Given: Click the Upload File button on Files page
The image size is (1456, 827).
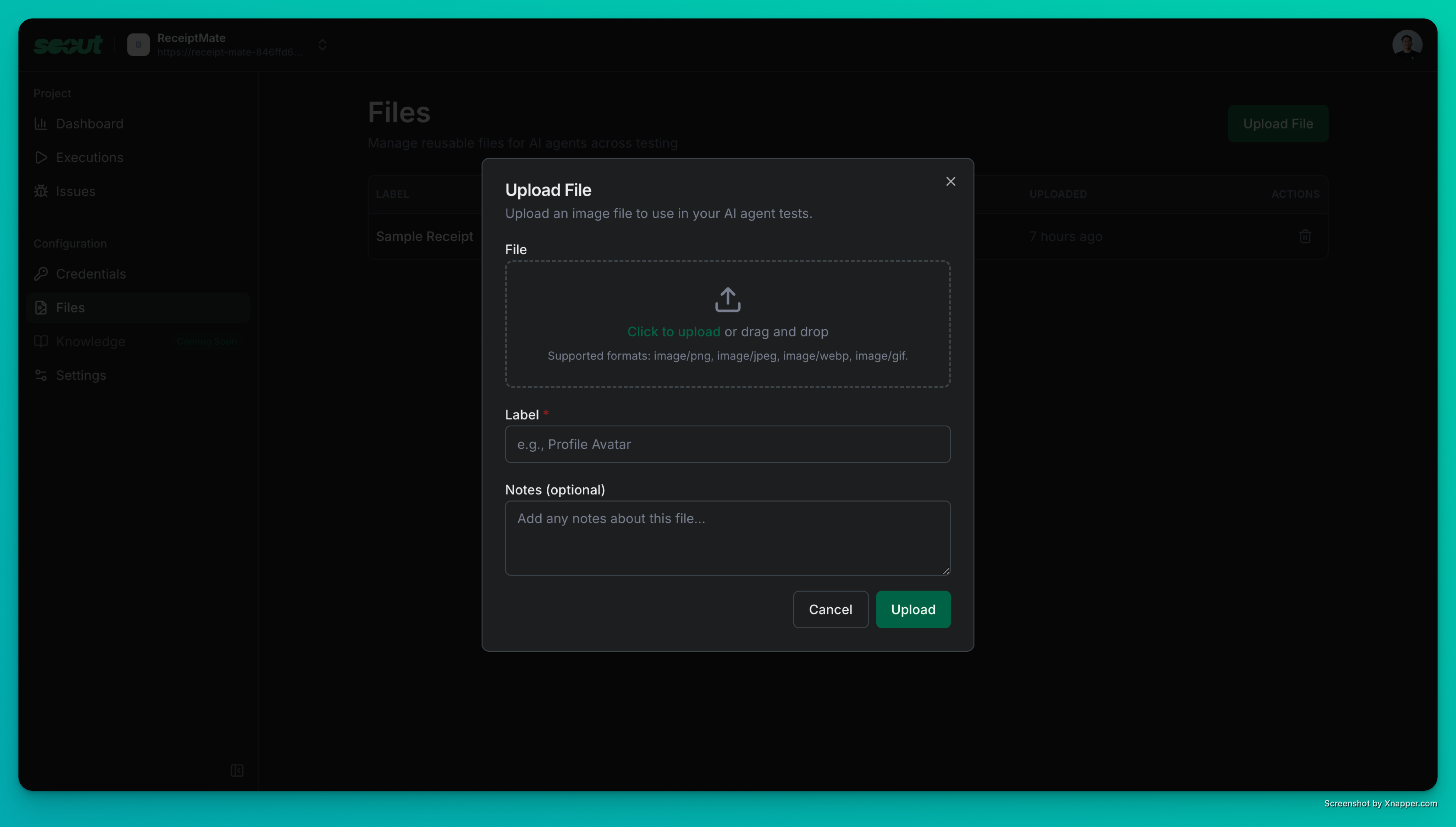Looking at the screenshot, I should pos(1278,123).
